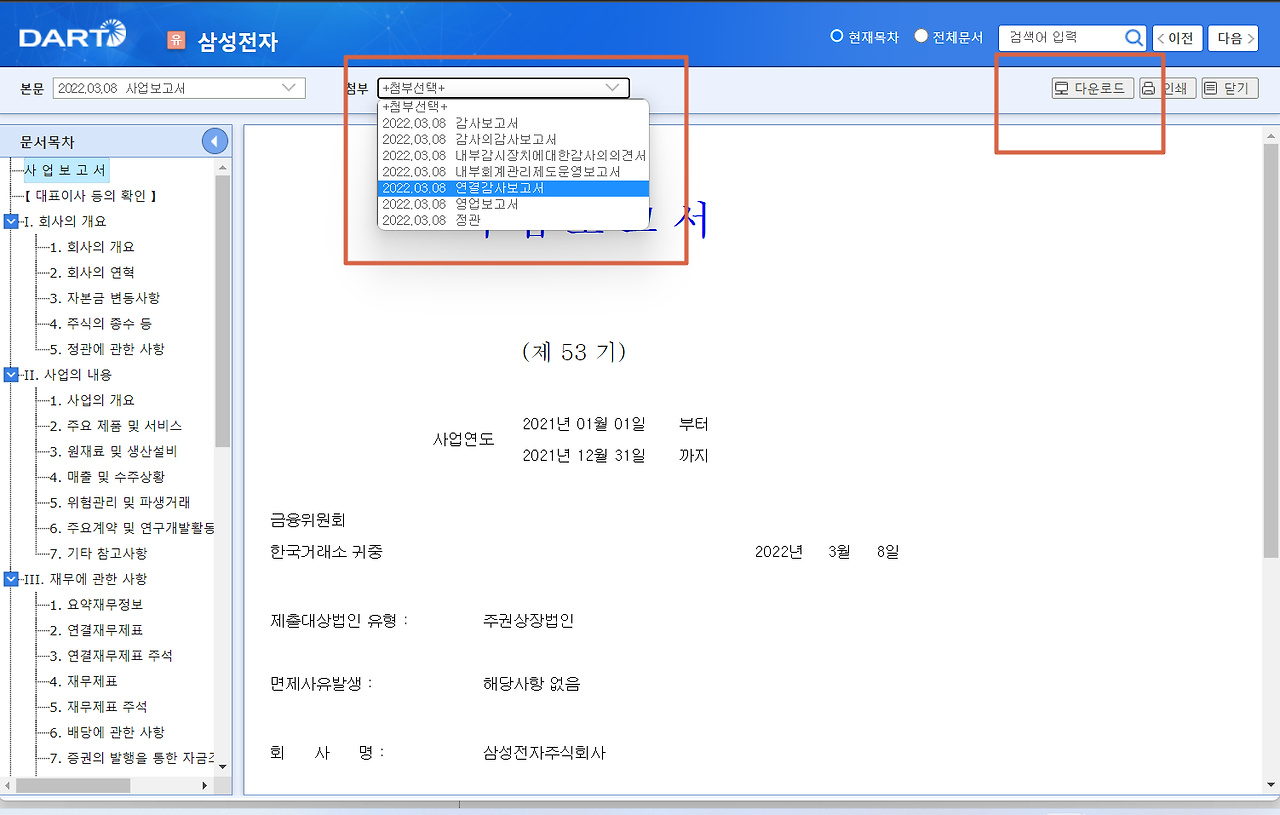
Task: Open section 4. 매출 및 수주상황
Action: (x=107, y=477)
